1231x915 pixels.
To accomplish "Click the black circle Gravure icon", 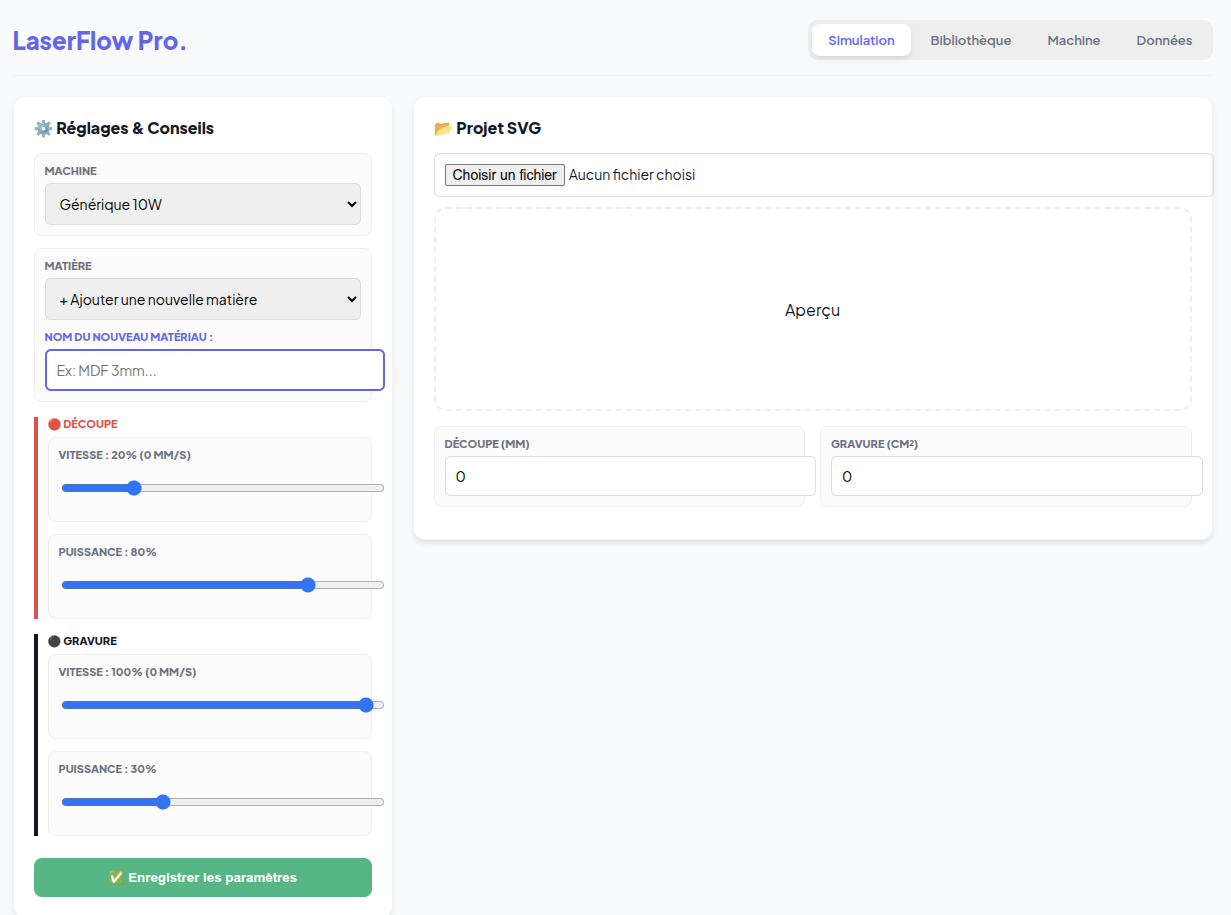I will [x=54, y=641].
